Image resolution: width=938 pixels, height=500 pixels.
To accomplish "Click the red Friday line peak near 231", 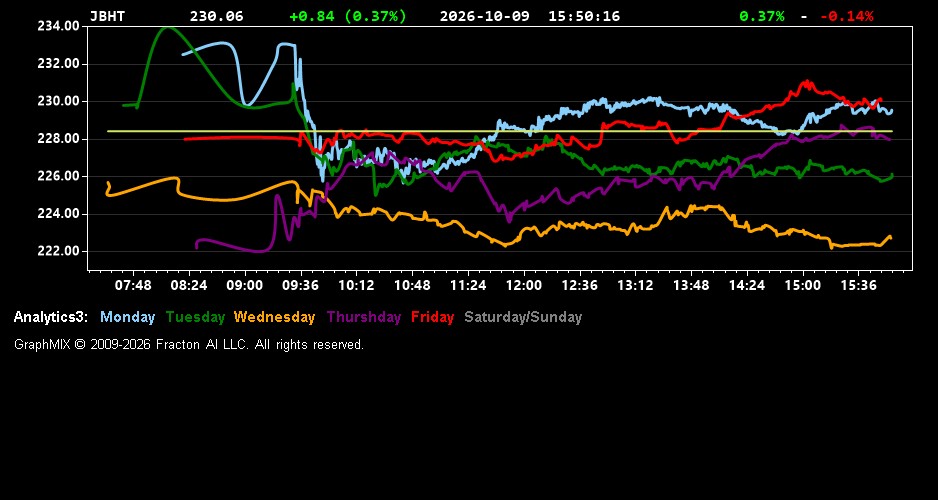I will tap(808, 83).
